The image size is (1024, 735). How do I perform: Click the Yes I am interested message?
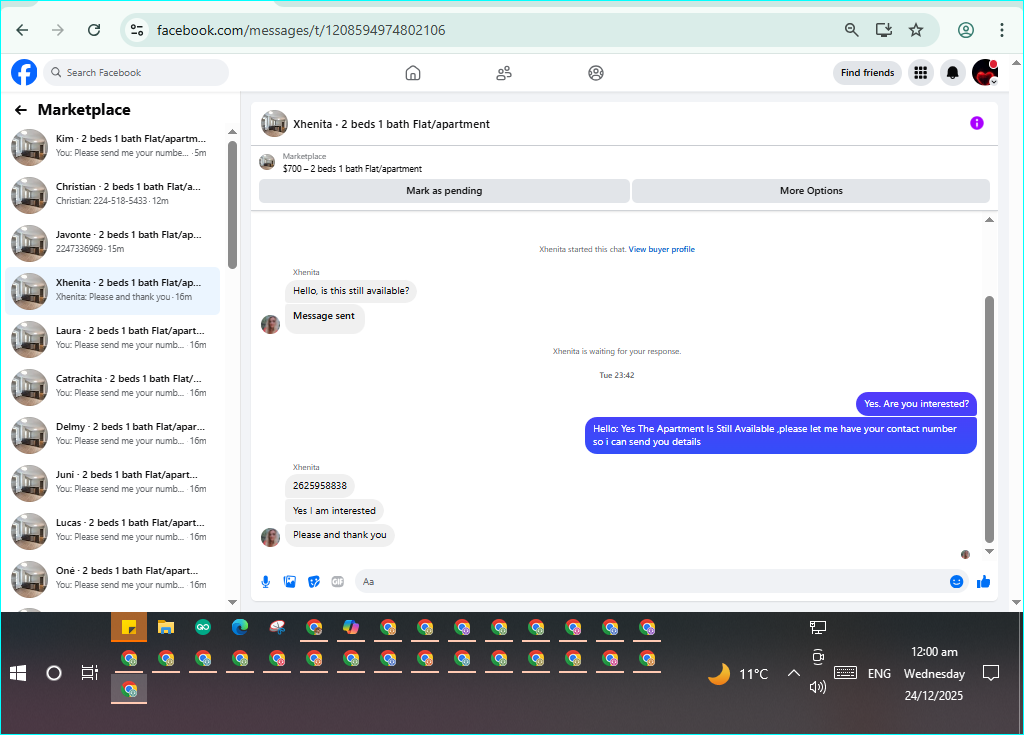point(334,510)
